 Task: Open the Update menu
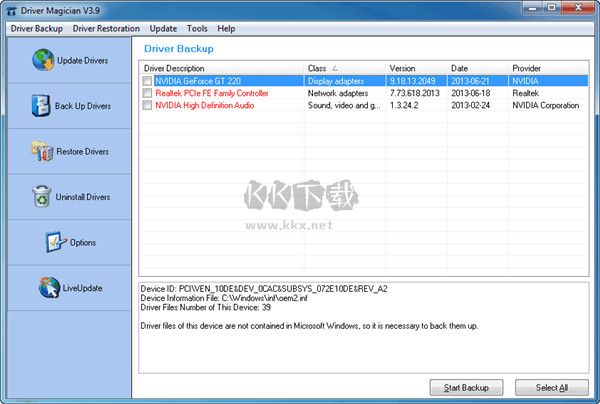tap(163, 29)
